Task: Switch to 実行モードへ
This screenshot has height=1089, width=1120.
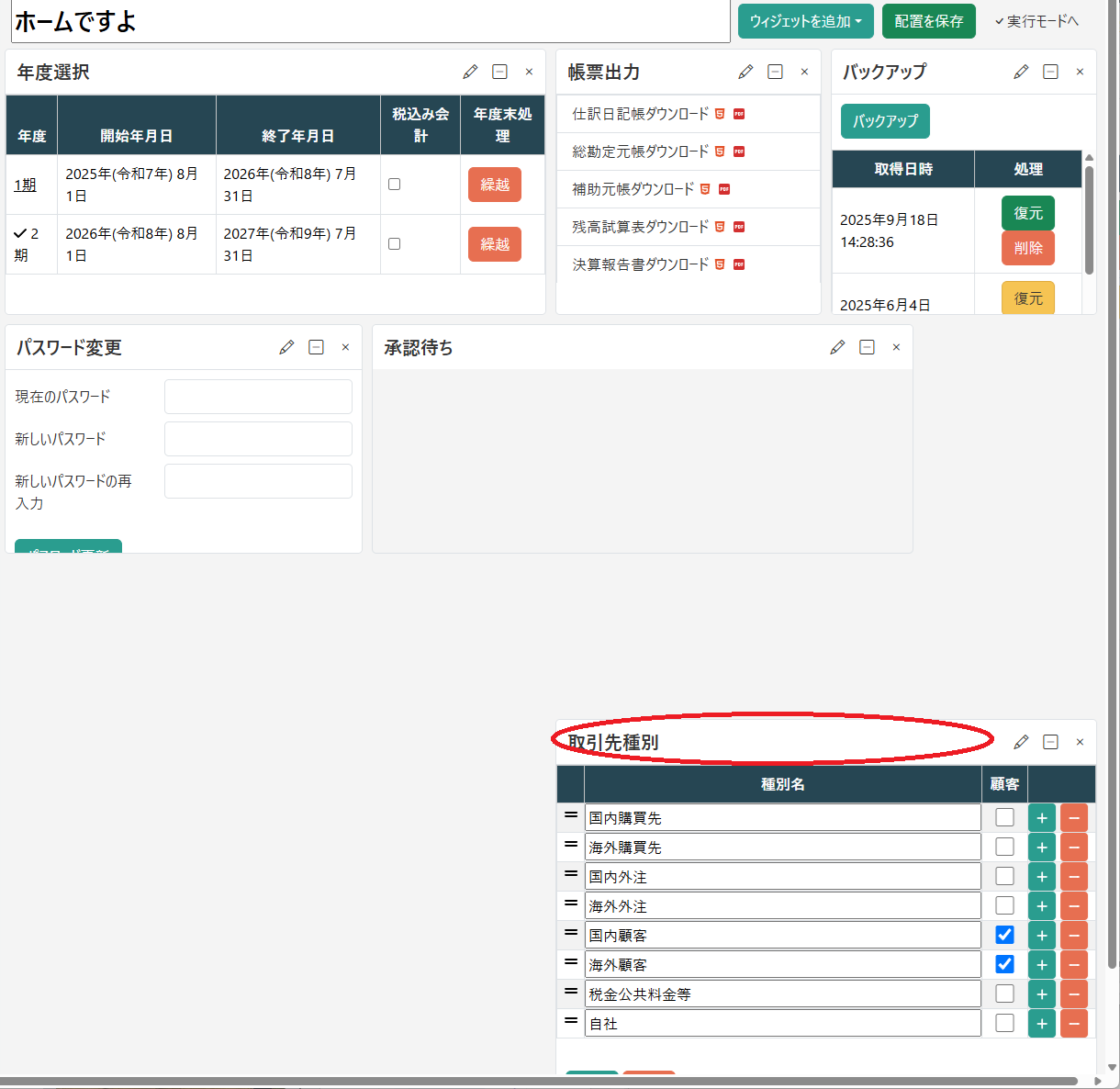Action: click(1036, 21)
